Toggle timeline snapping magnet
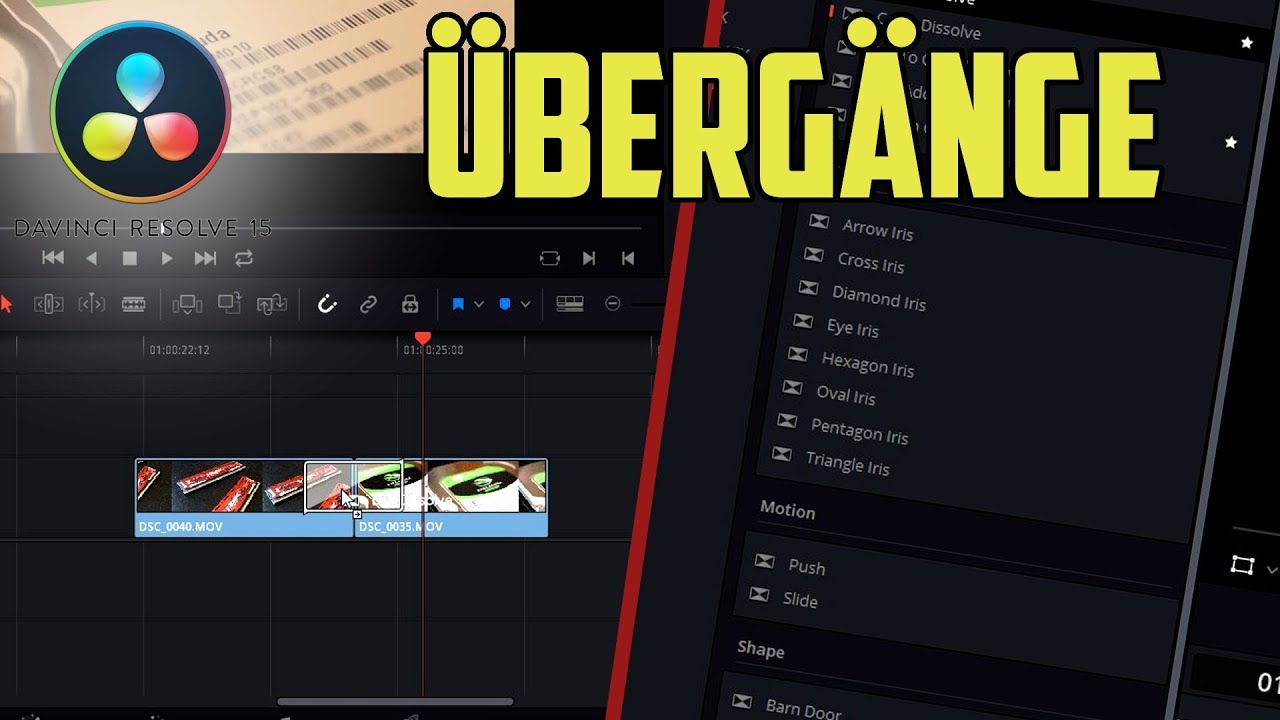The width and height of the screenshot is (1280, 720). 327,304
